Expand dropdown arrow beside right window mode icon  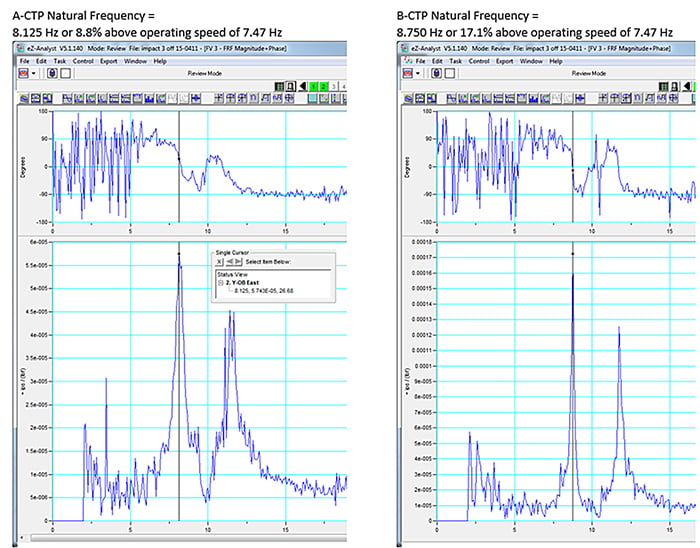418,73
